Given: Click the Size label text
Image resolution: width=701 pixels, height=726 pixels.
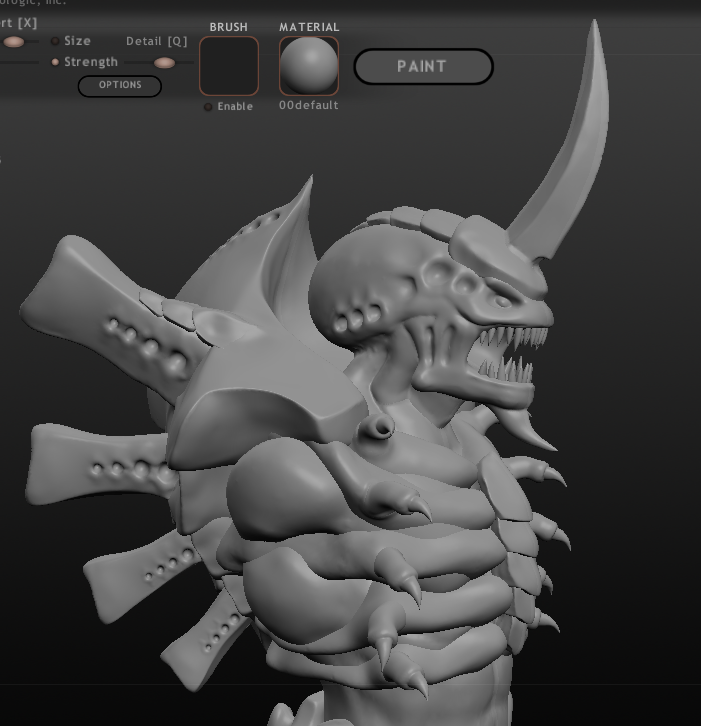Looking at the screenshot, I should pos(78,41).
